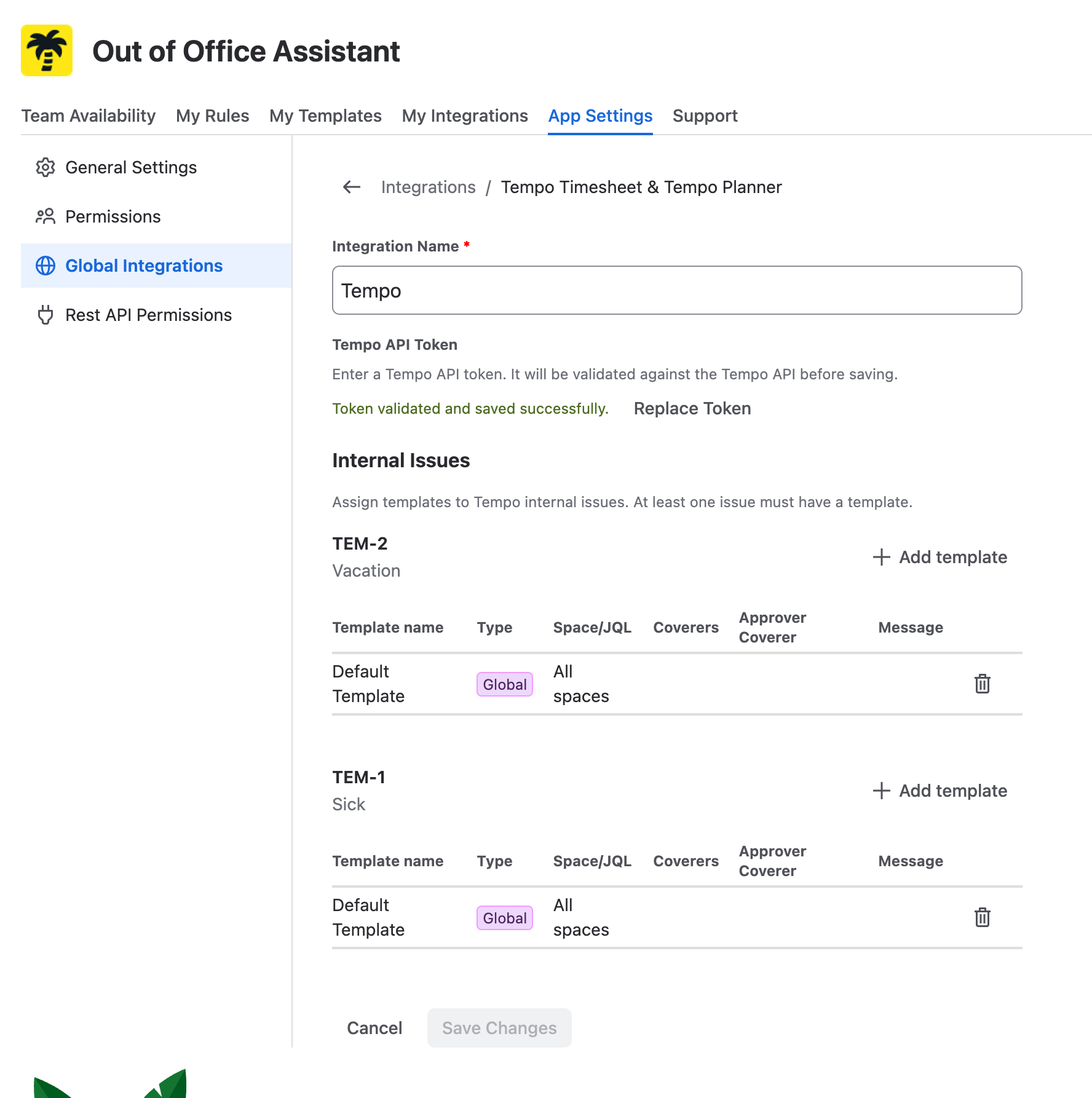The width and height of the screenshot is (1092, 1098).
Task: Select the App Settings tab
Action: pyautogui.click(x=601, y=116)
